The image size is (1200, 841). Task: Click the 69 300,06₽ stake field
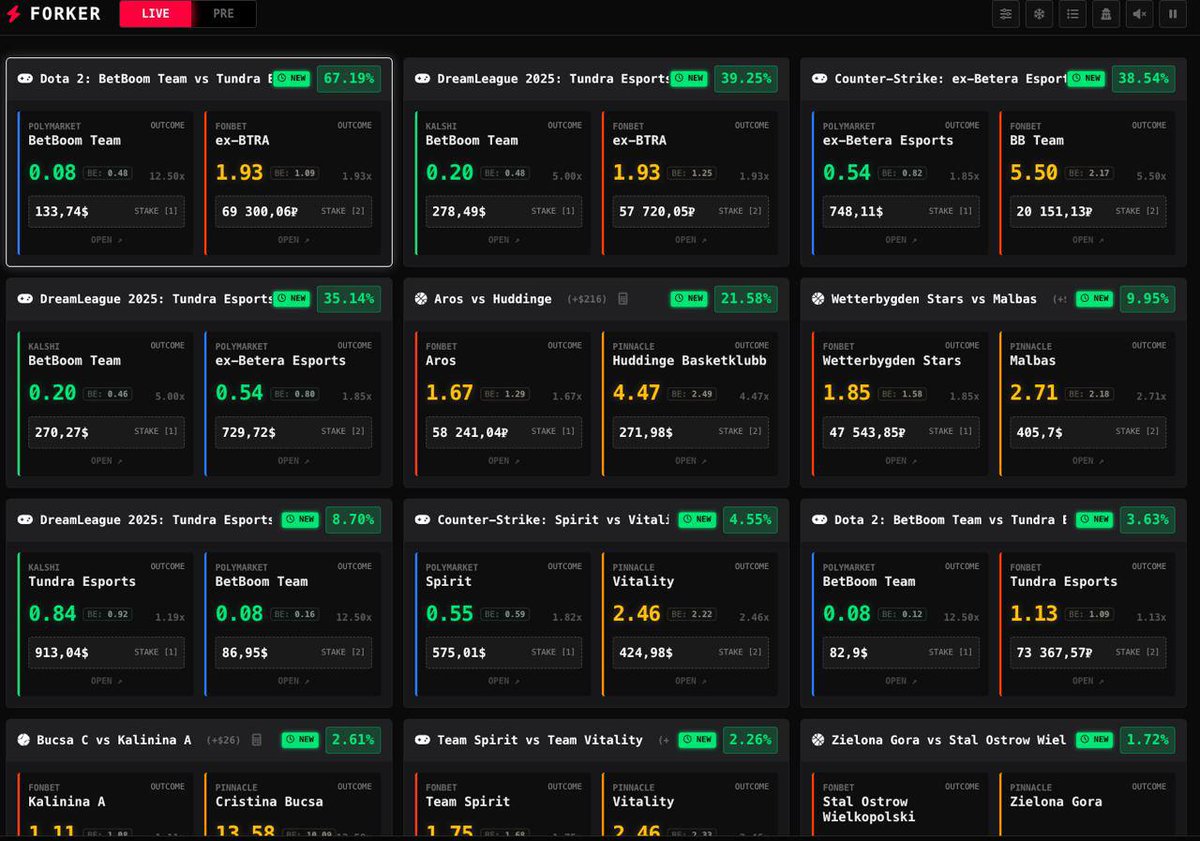tap(293, 211)
